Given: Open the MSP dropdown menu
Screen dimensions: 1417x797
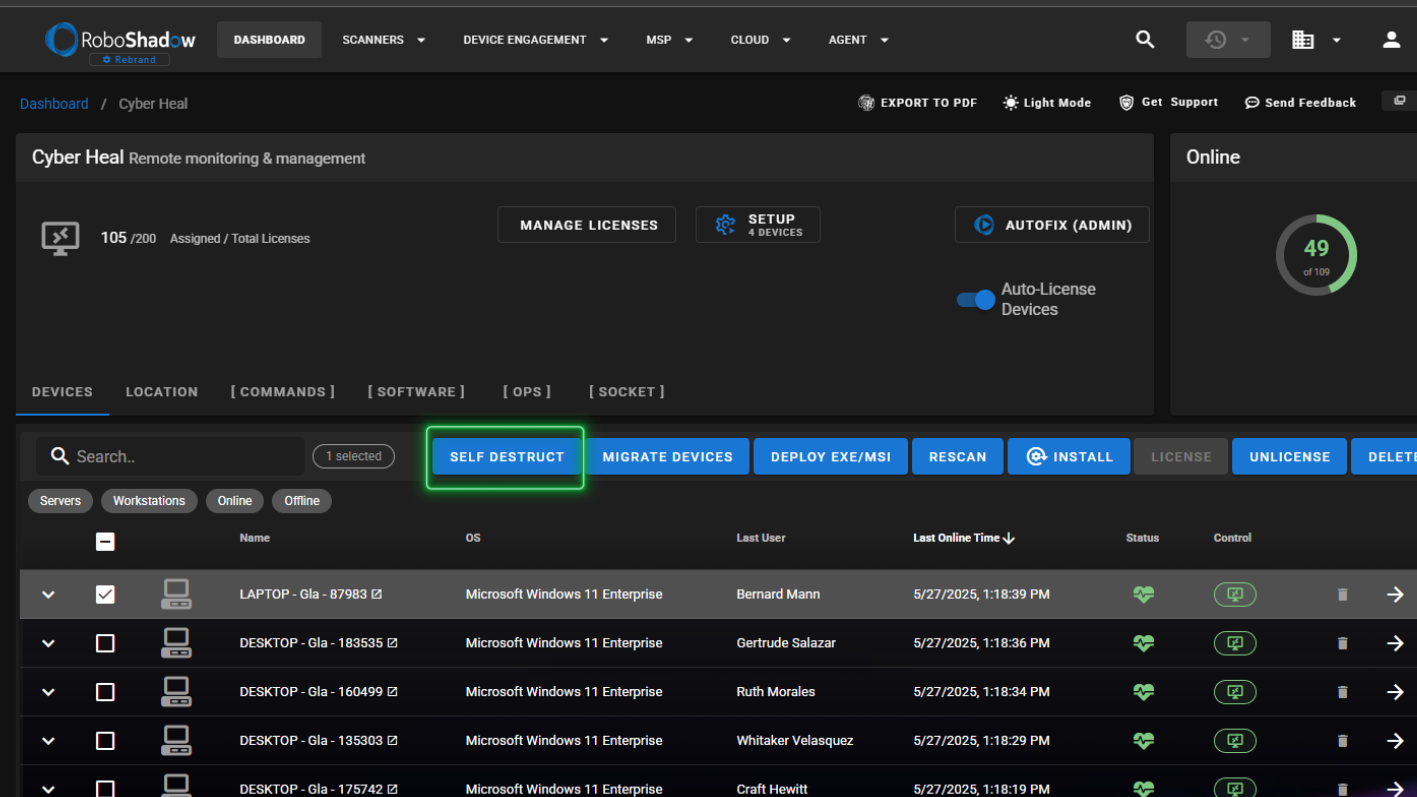Looking at the screenshot, I should tap(670, 40).
